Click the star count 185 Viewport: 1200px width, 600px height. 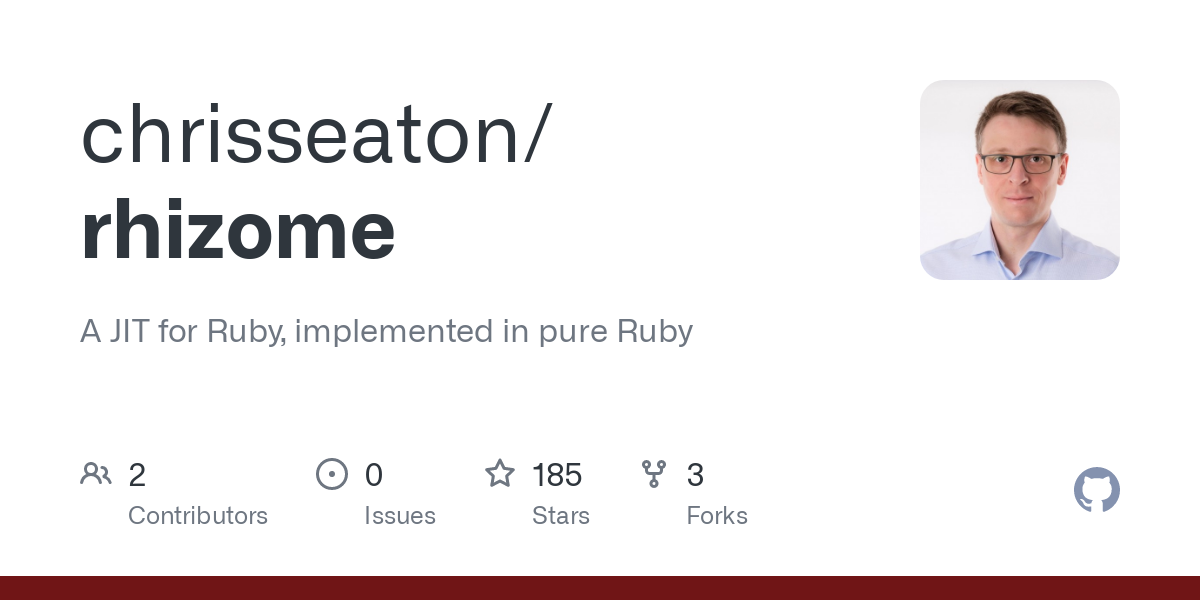(557, 475)
